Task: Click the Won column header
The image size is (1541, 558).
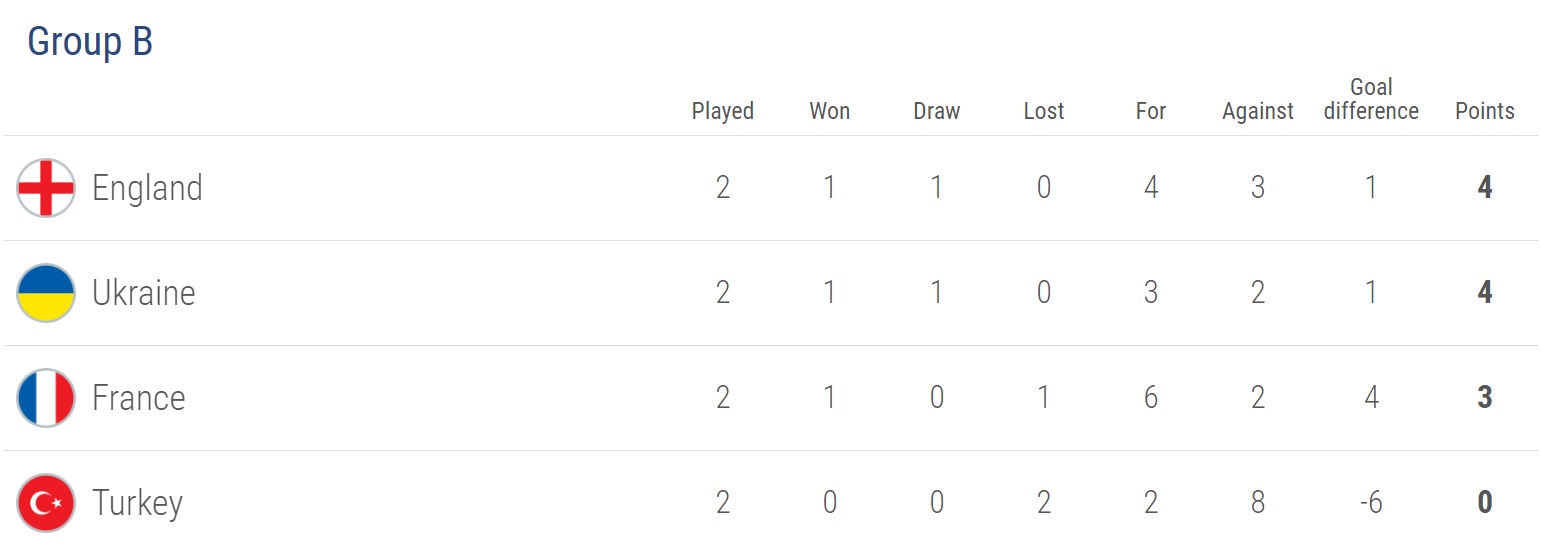Action: point(829,111)
